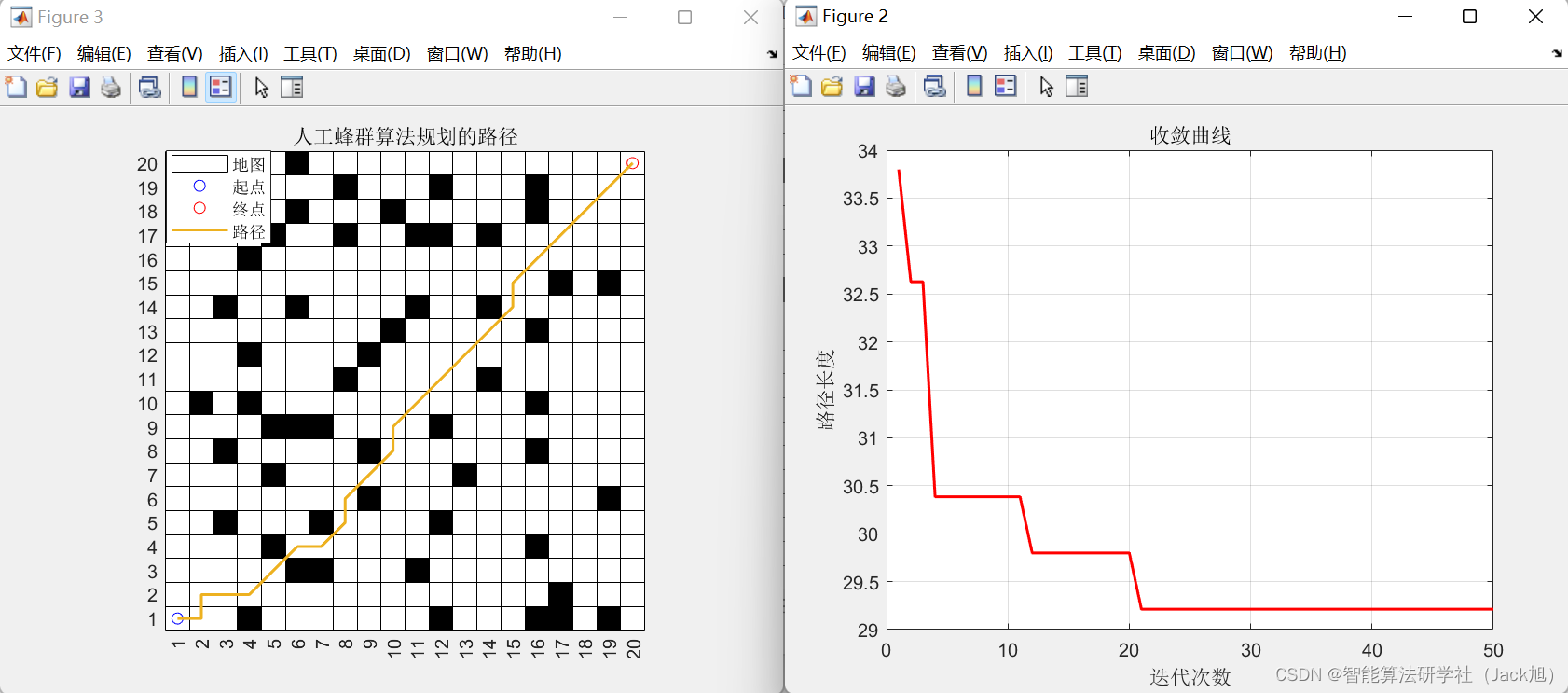Image resolution: width=1568 pixels, height=693 pixels.
Task: Insert colorbar via Figure 2 toolbar icon
Action: 974,86
